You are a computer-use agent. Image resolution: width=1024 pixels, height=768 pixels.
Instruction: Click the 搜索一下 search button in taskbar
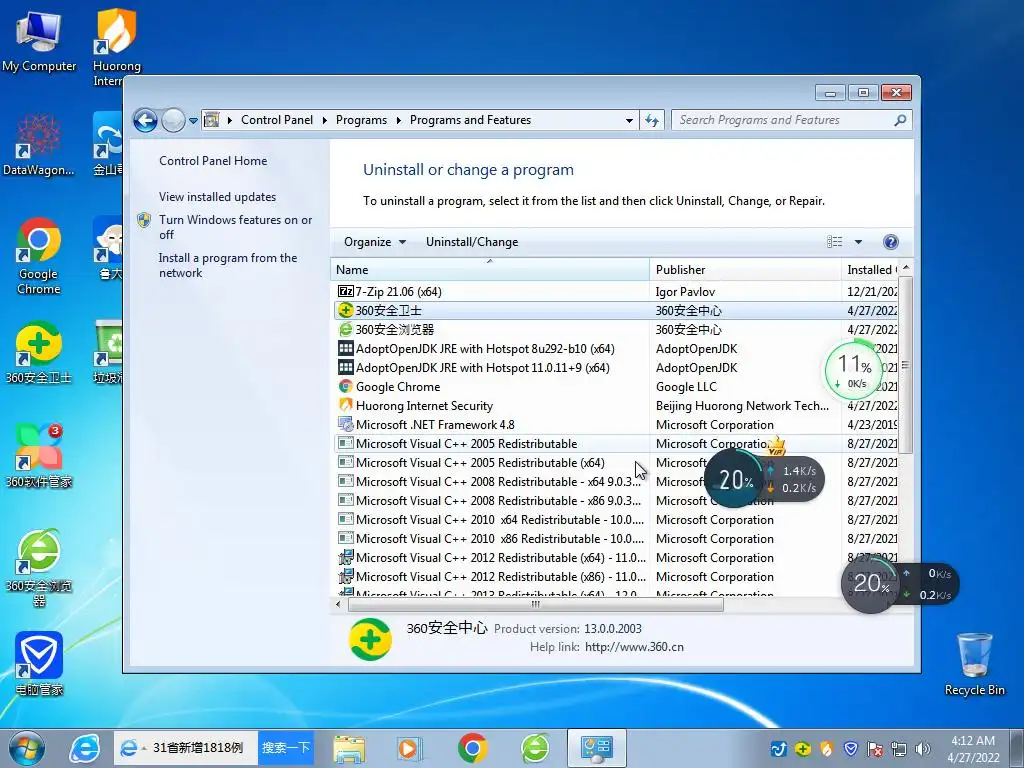(x=285, y=748)
